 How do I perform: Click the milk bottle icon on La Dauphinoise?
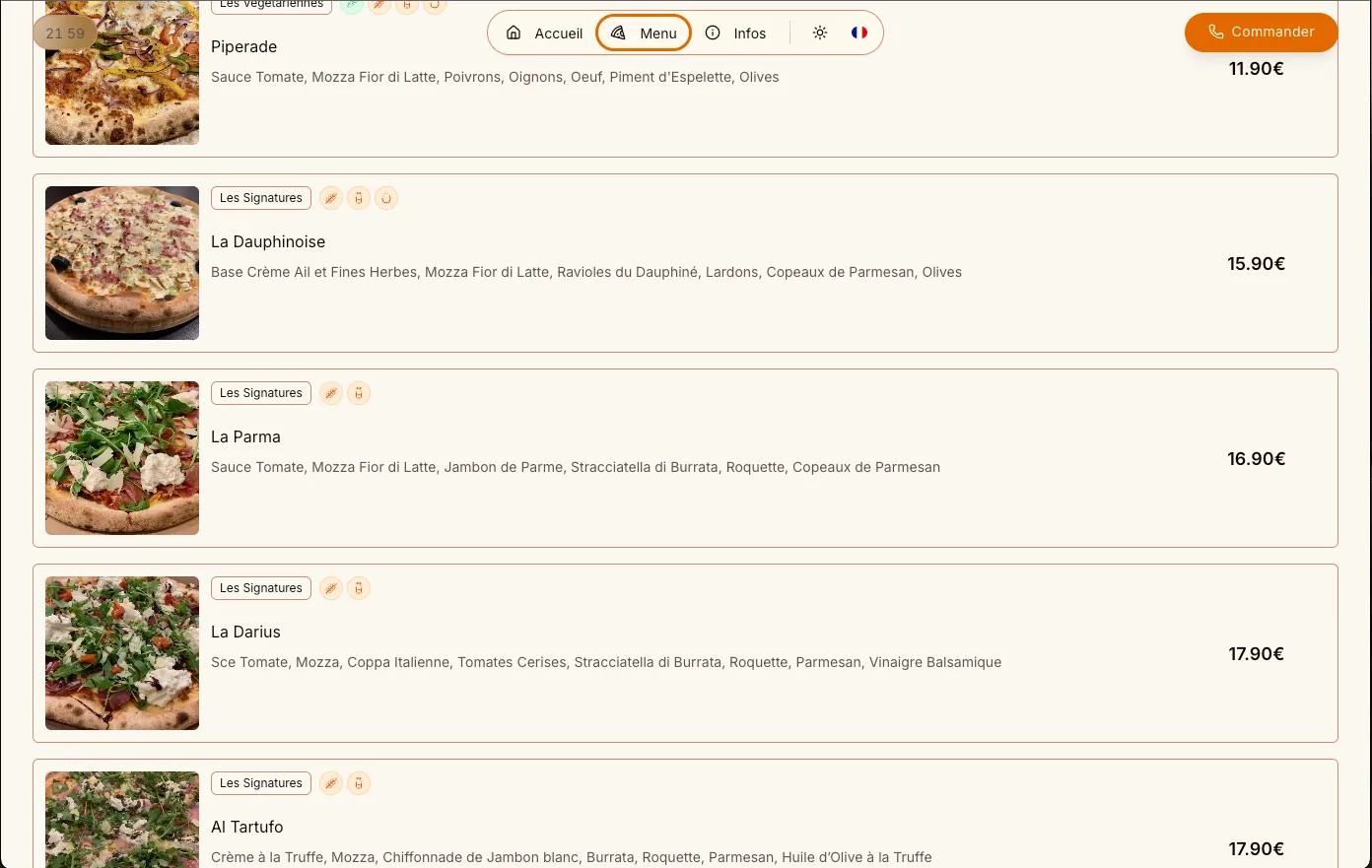(x=359, y=198)
